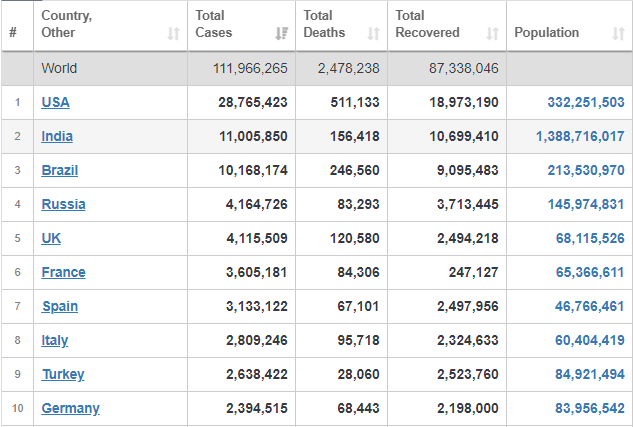Click France population 65,366,611
The height and width of the screenshot is (427, 633).
click(x=590, y=272)
